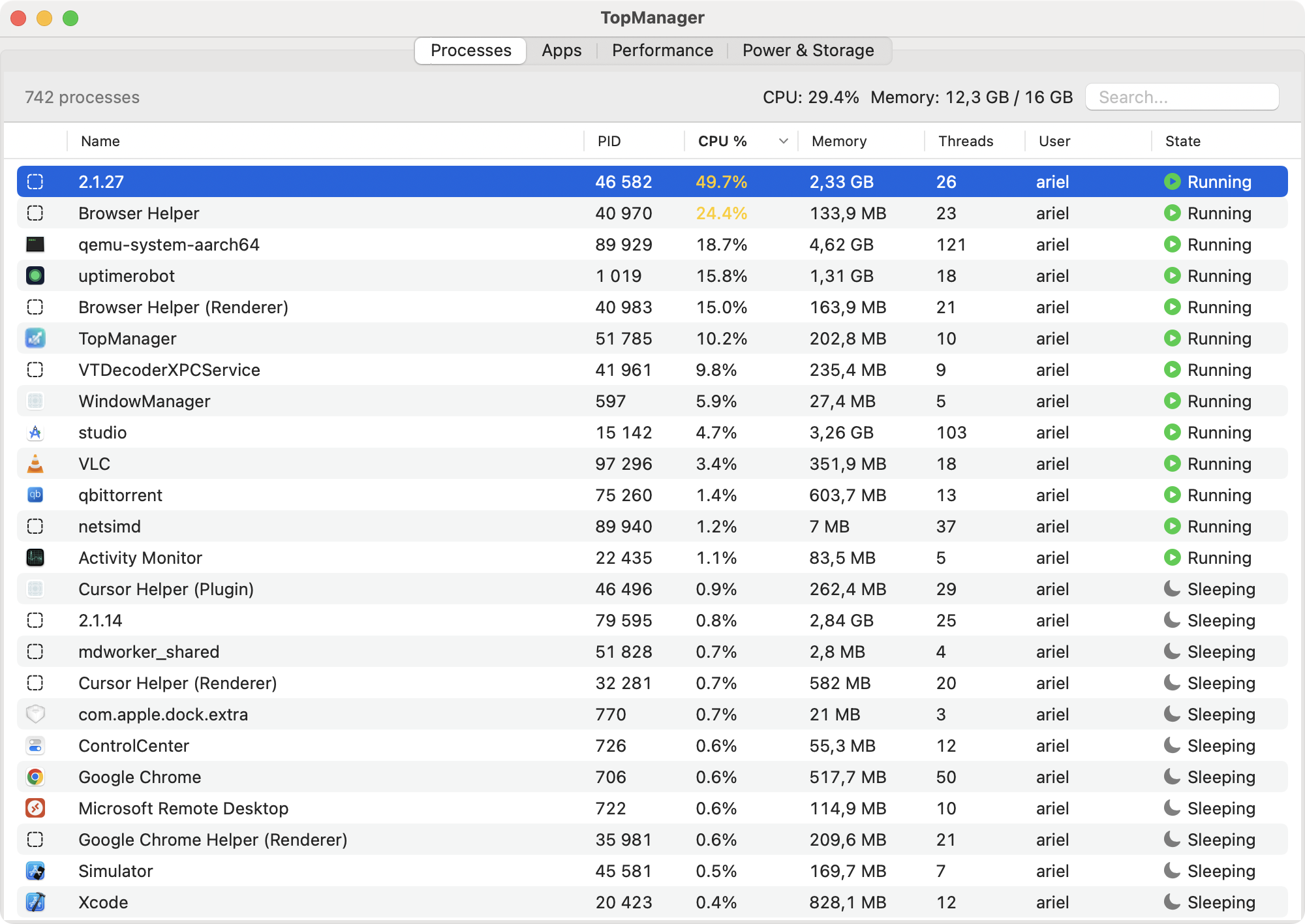Sort by Memory column header

(839, 142)
